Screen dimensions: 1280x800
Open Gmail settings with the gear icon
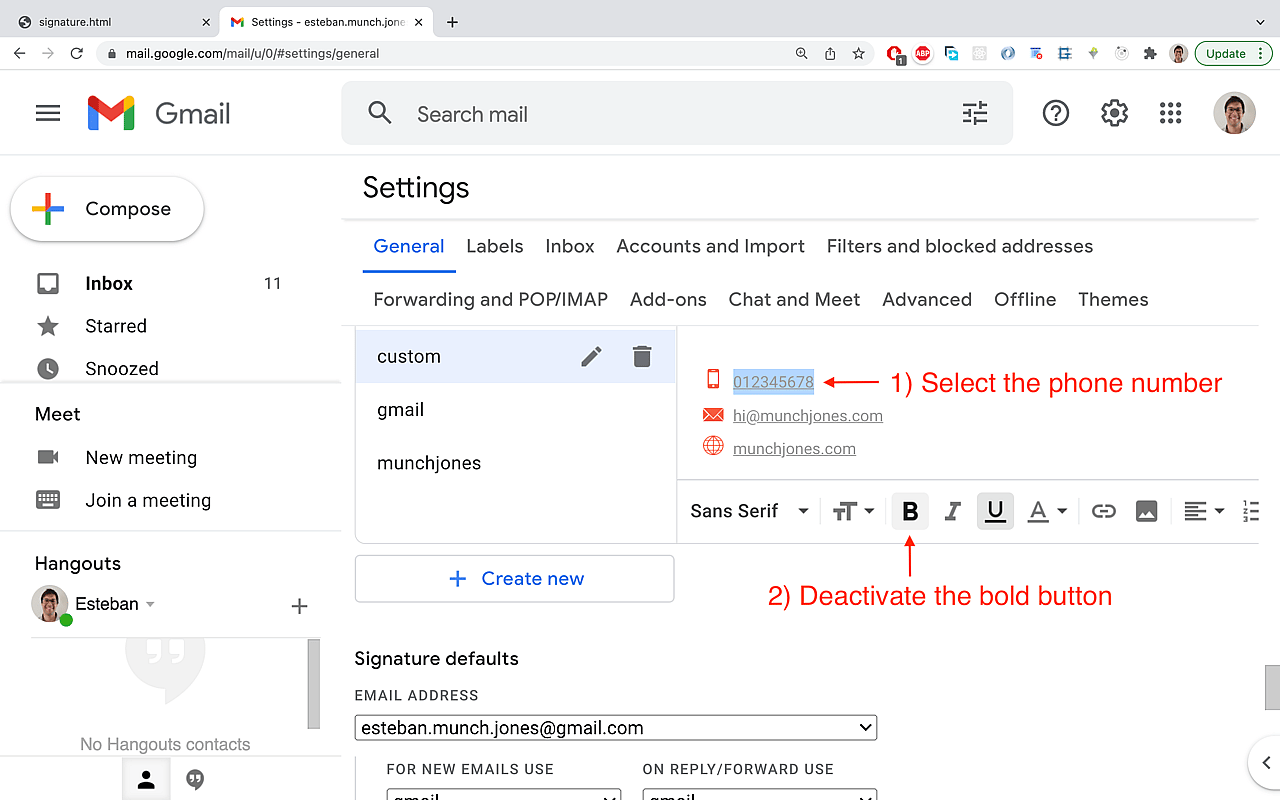[x=1114, y=113]
